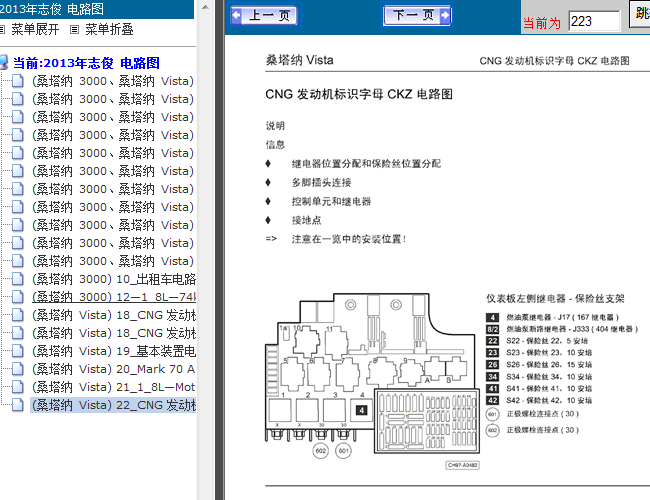Click the root icon beside 当前:2013年志俊
This screenshot has width=650, height=500.
coord(4,63)
